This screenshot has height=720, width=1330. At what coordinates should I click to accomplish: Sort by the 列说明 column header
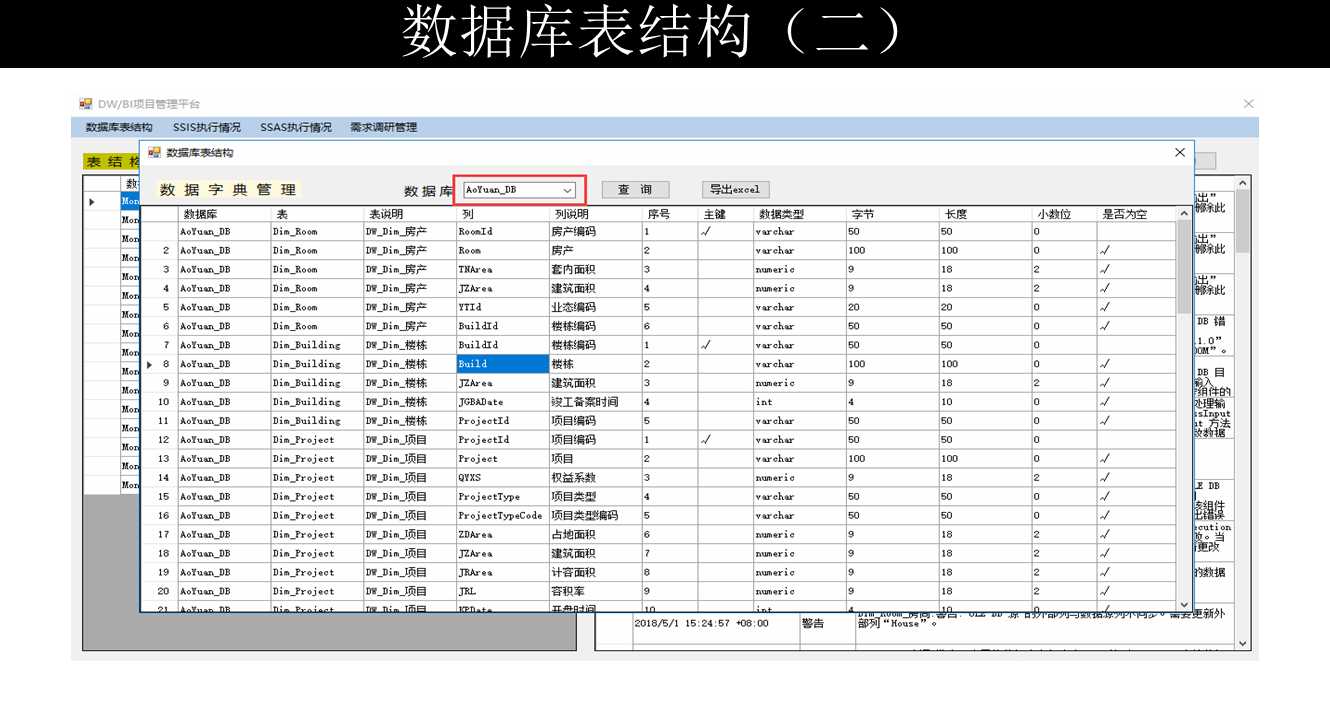[x=595, y=214]
